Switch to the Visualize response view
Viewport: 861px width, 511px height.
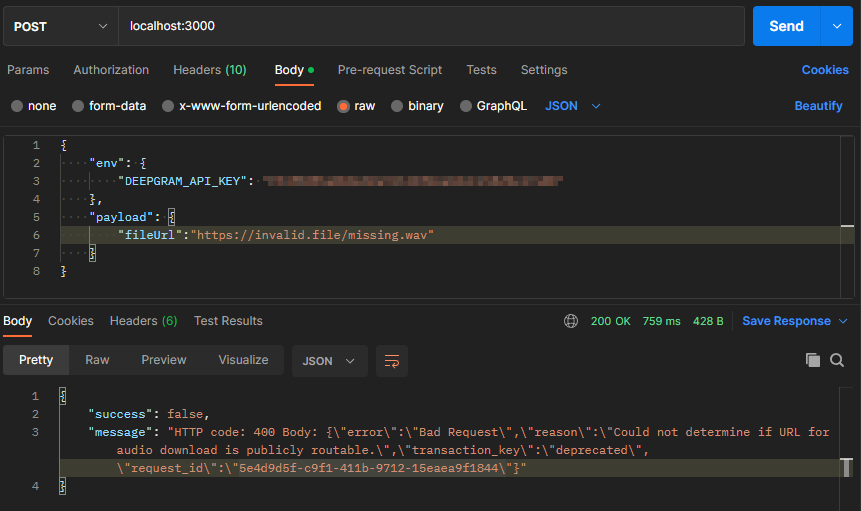click(x=243, y=360)
